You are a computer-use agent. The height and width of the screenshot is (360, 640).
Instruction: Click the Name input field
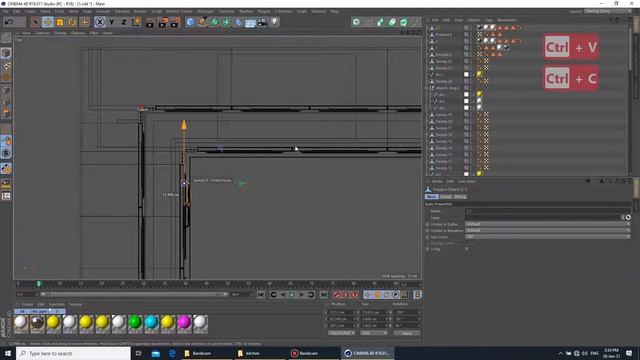[547, 211]
